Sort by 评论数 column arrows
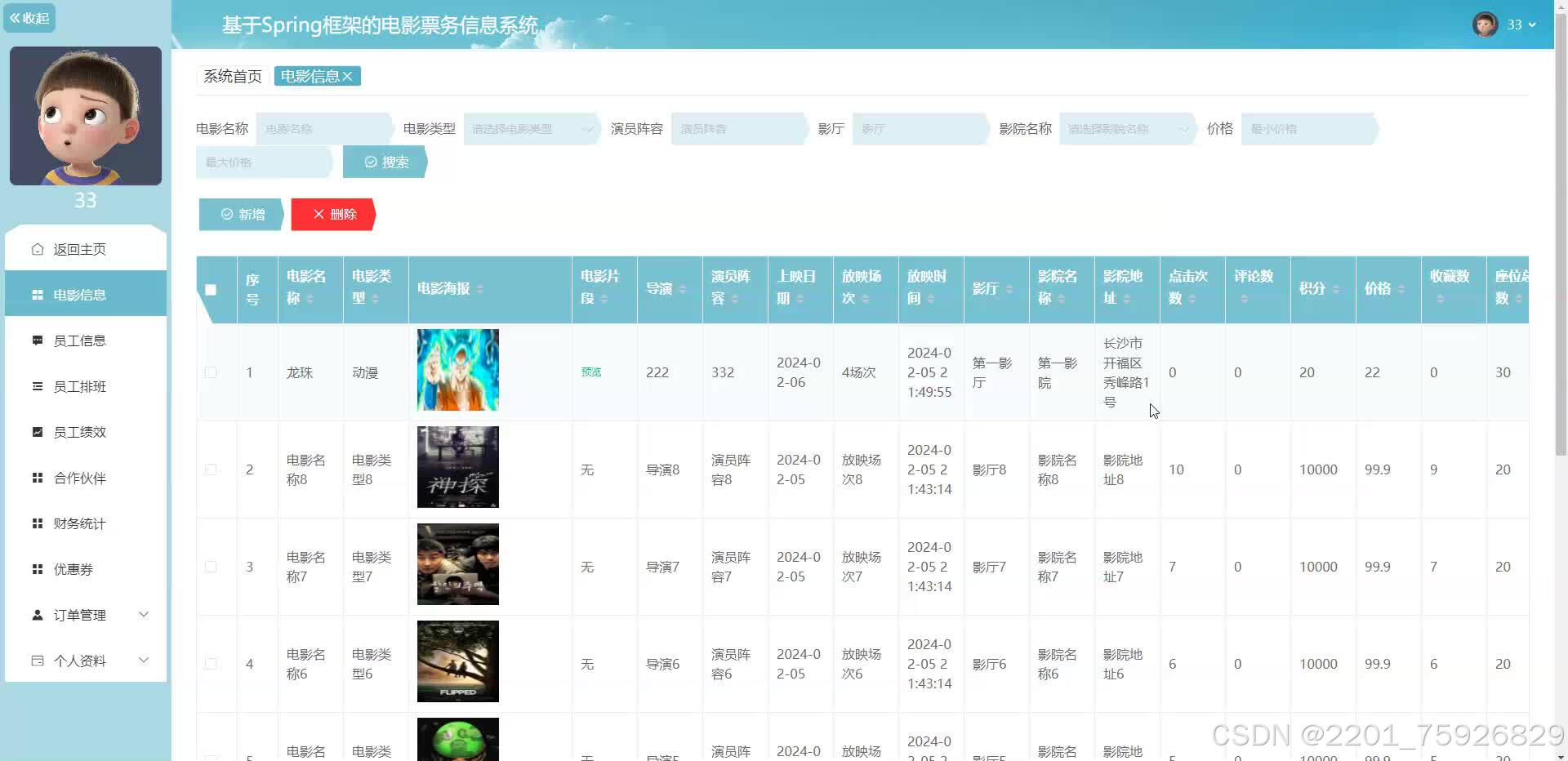The width and height of the screenshot is (1568, 761). tap(1245, 299)
